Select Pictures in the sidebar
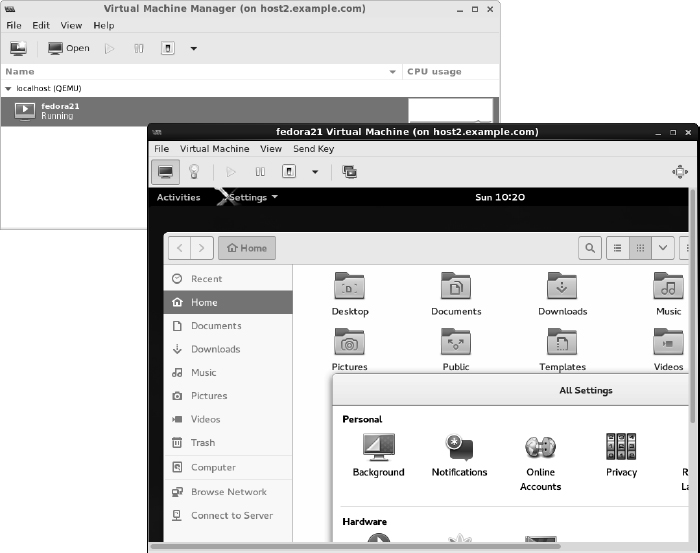 click(x=228, y=396)
